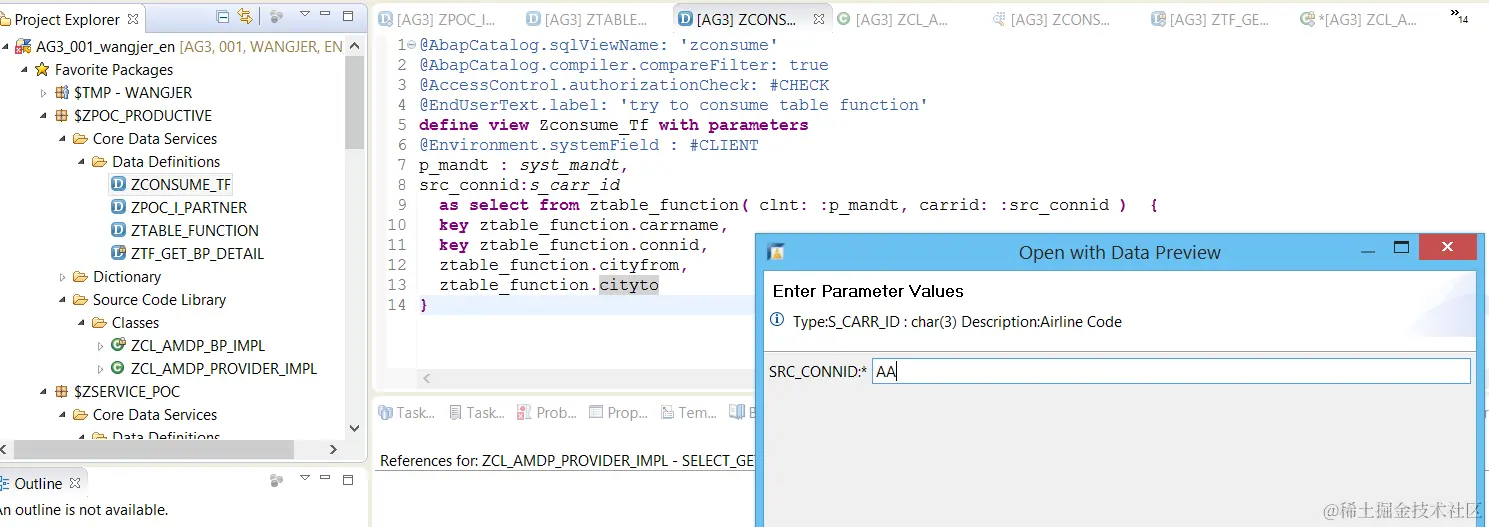Maximize the Outline view

pos(348,480)
